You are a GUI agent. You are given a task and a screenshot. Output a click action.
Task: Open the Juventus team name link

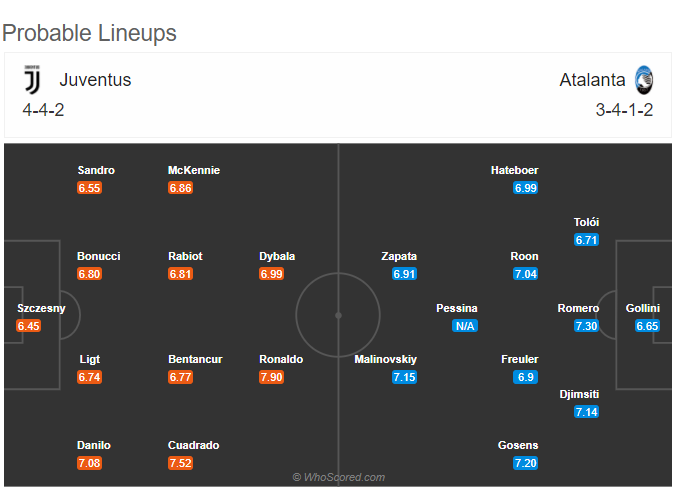(95, 80)
